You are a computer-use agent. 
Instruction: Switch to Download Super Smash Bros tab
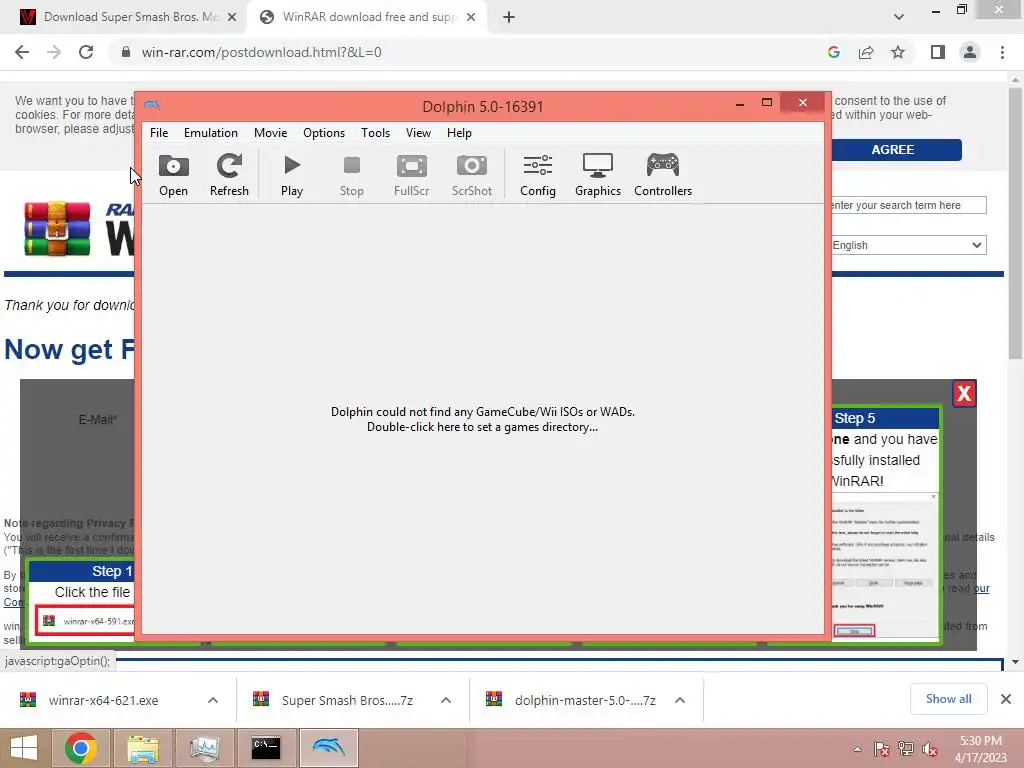pos(123,17)
